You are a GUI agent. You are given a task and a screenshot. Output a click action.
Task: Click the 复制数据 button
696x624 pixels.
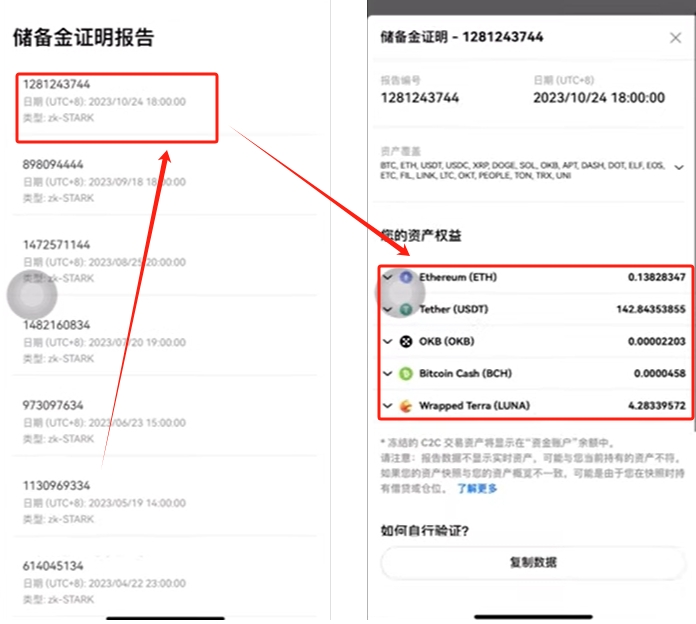click(x=533, y=563)
